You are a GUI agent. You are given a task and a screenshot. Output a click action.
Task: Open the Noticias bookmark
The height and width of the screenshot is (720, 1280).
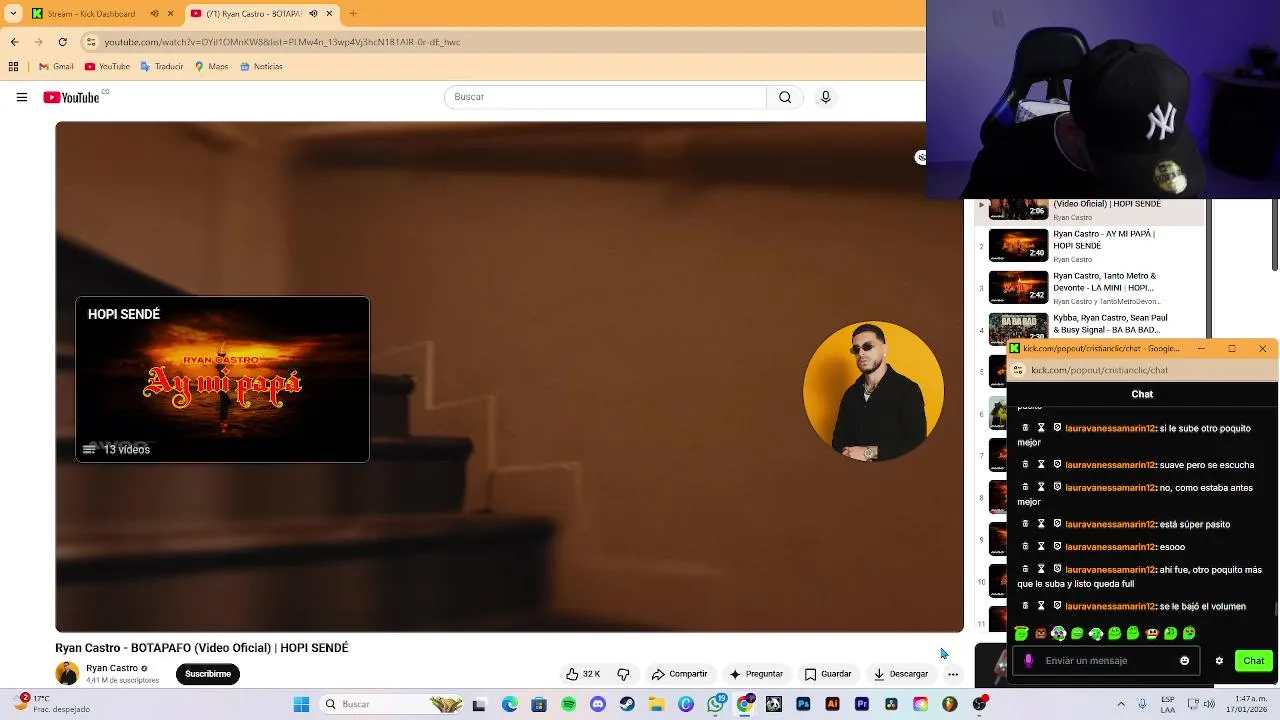[x=261, y=67]
